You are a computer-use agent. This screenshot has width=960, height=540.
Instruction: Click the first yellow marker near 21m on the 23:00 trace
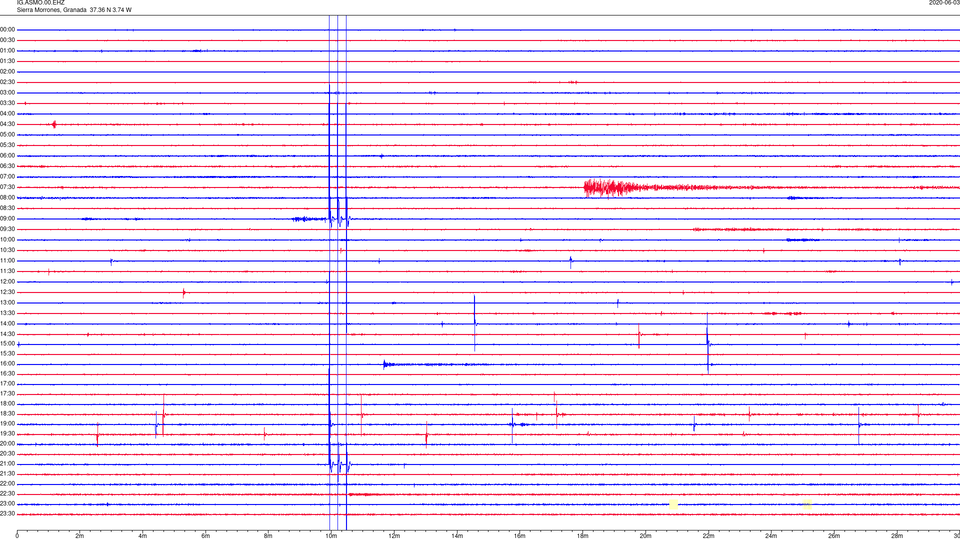coord(673,504)
